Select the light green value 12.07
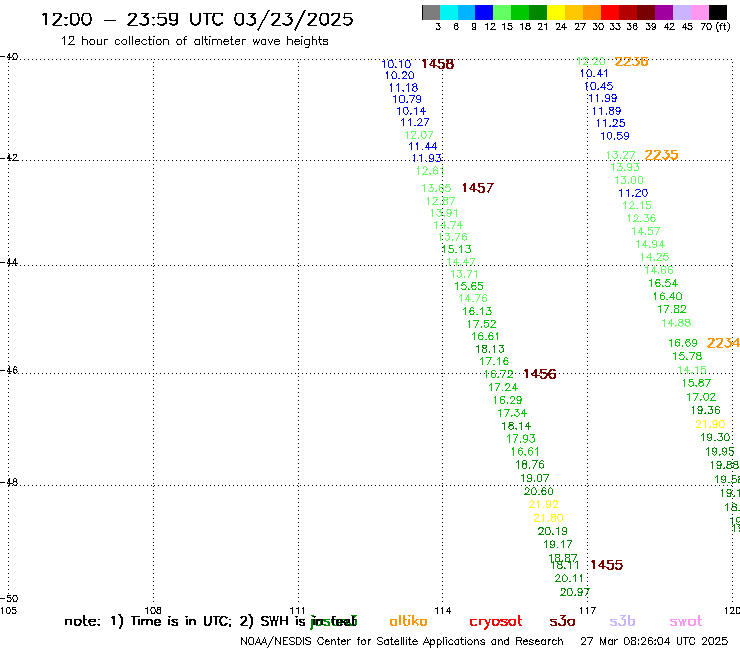This screenshot has width=740, height=650. pos(419,135)
